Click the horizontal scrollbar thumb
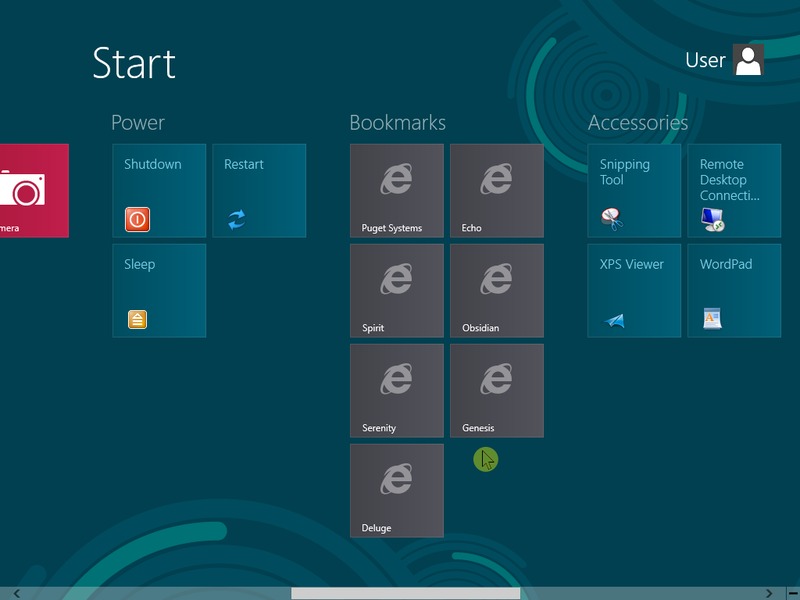 pyautogui.click(x=405, y=593)
